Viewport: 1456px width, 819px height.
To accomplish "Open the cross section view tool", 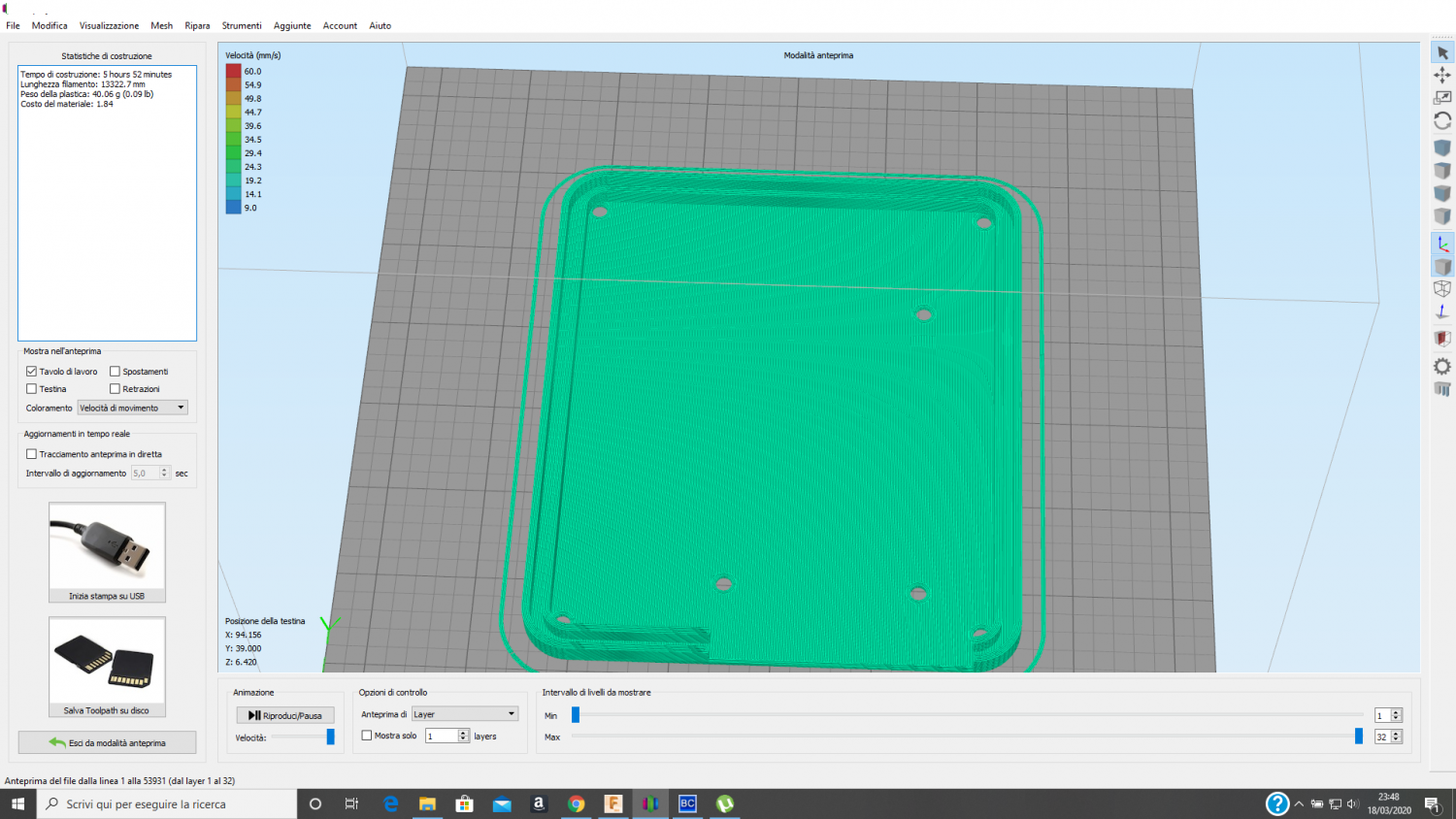I will (x=1442, y=339).
